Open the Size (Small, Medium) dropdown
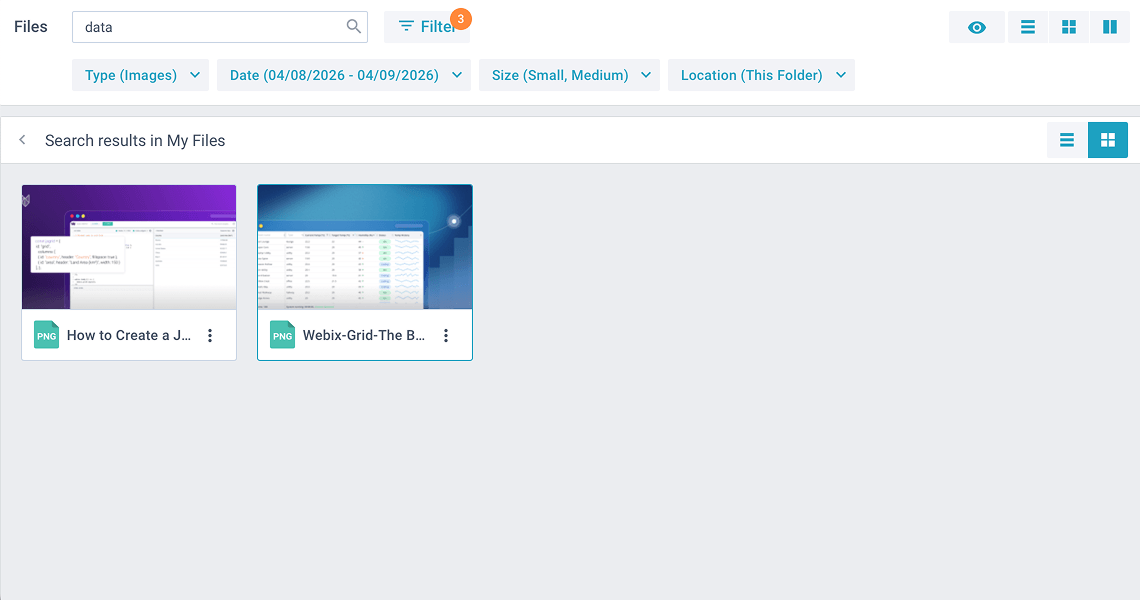This screenshot has width=1140, height=600. point(569,75)
